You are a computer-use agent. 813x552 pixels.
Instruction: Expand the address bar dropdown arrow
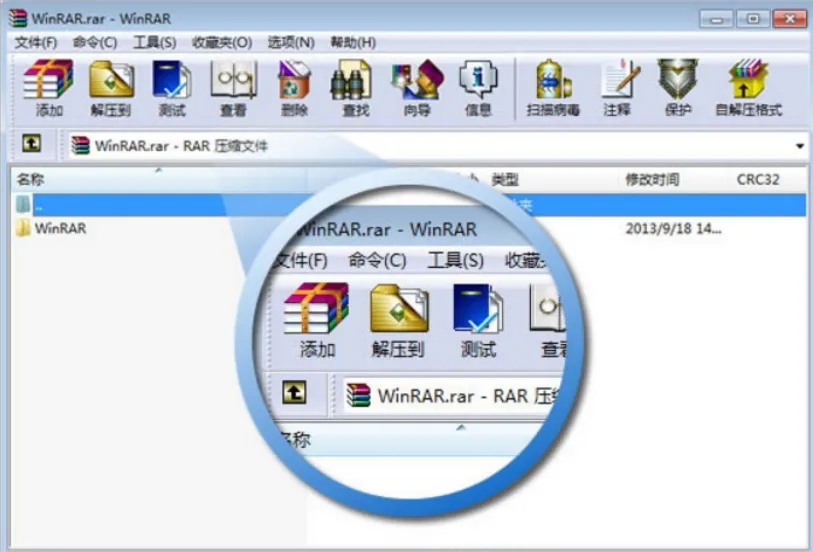coord(800,146)
